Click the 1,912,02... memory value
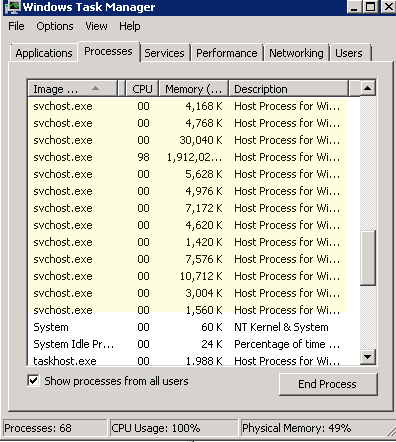Viewport: 396px width, 442px height. (194, 157)
